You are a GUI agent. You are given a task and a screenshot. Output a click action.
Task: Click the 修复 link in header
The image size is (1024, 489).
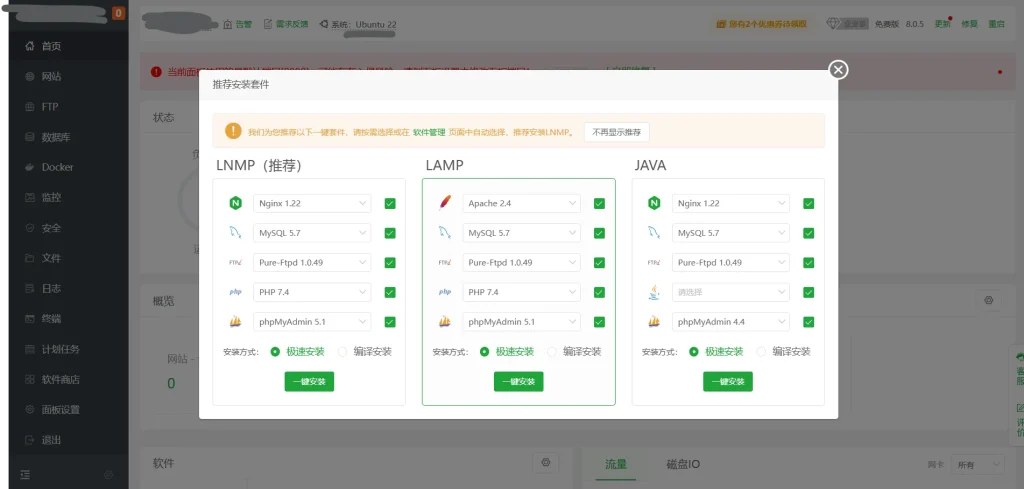tap(970, 24)
